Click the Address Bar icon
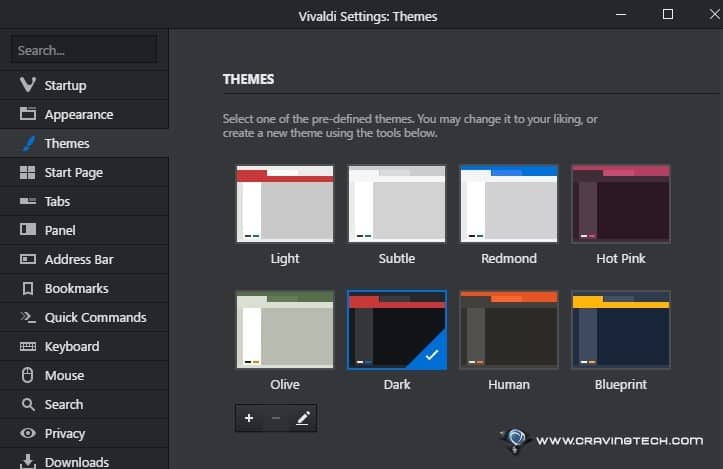The image size is (723, 469). coord(28,259)
